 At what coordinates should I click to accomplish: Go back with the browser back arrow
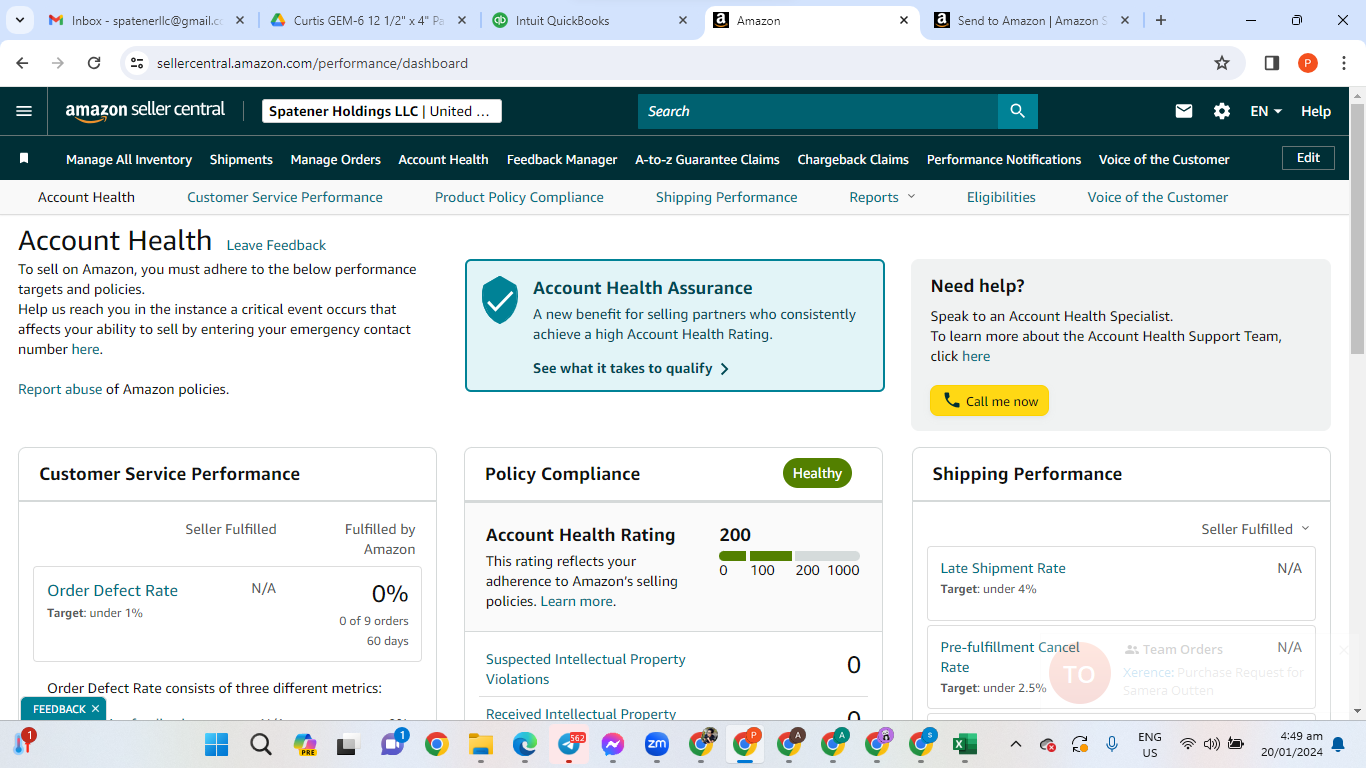pyautogui.click(x=23, y=63)
